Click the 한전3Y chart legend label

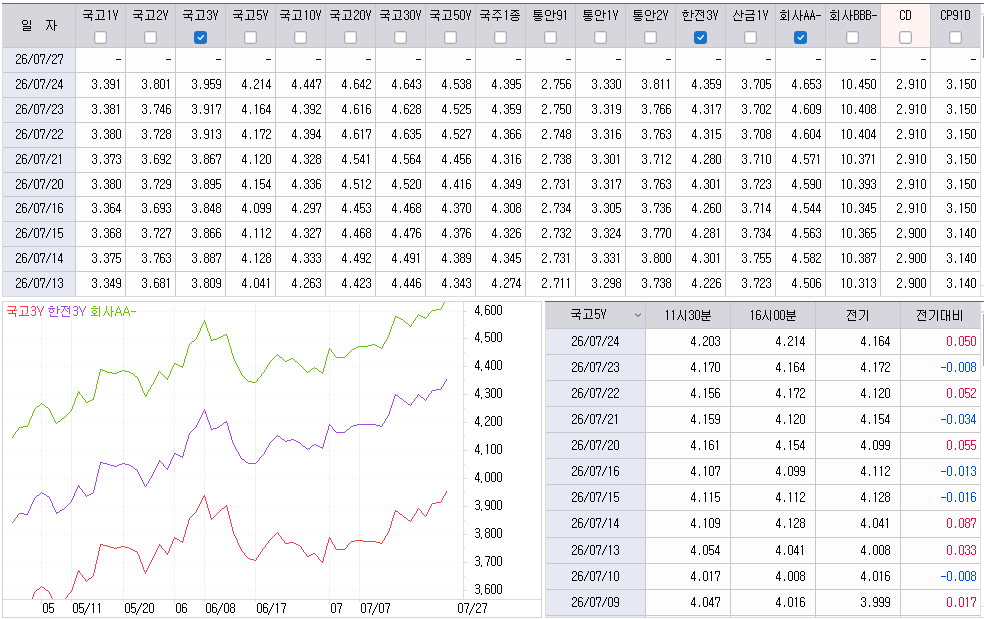tap(67, 311)
